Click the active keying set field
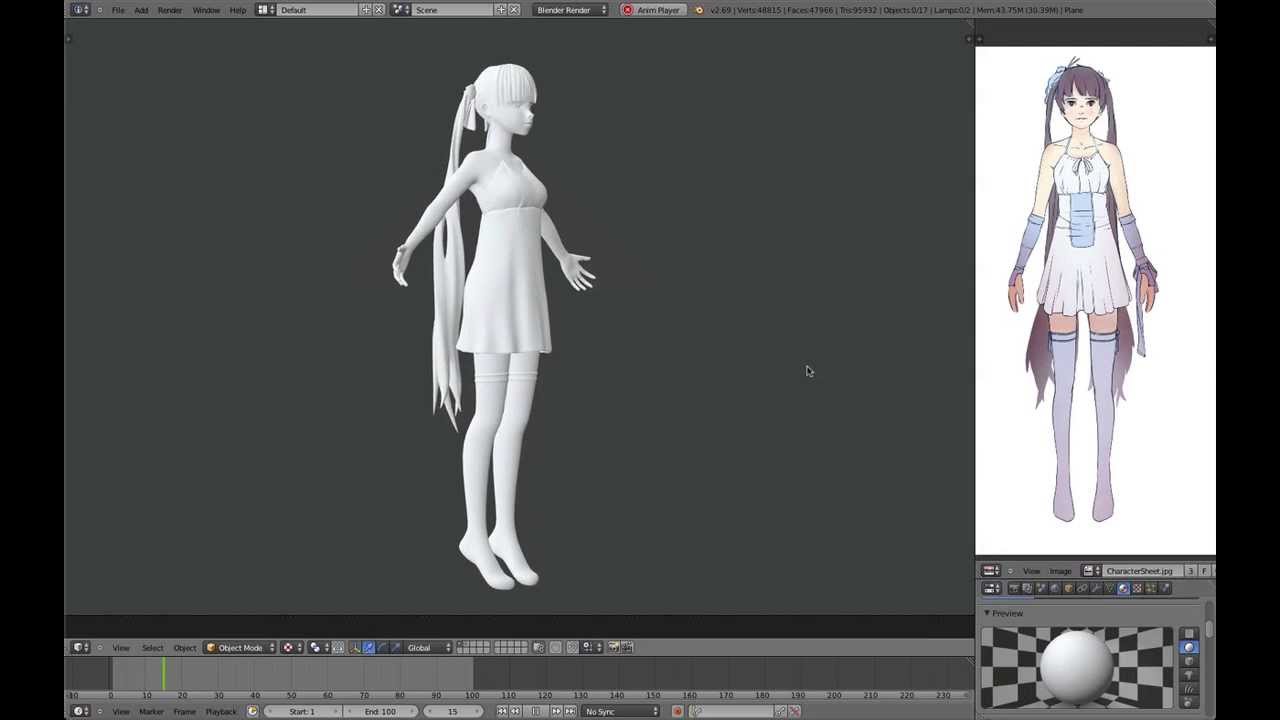 (x=737, y=711)
